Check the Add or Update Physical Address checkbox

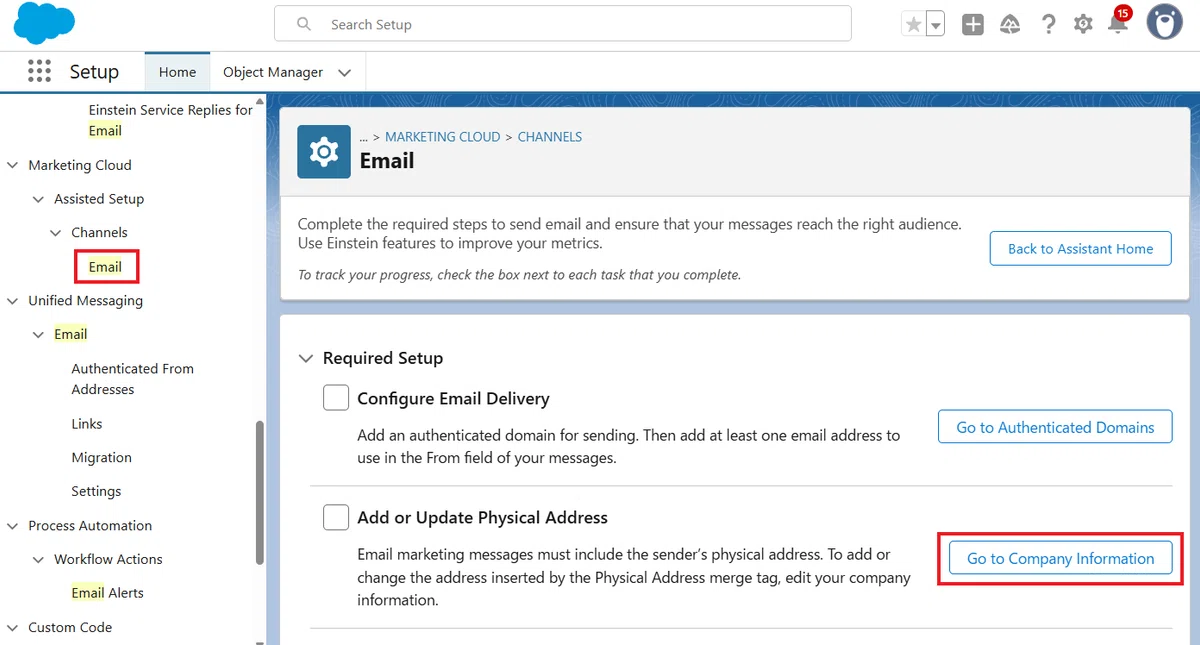[336, 517]
